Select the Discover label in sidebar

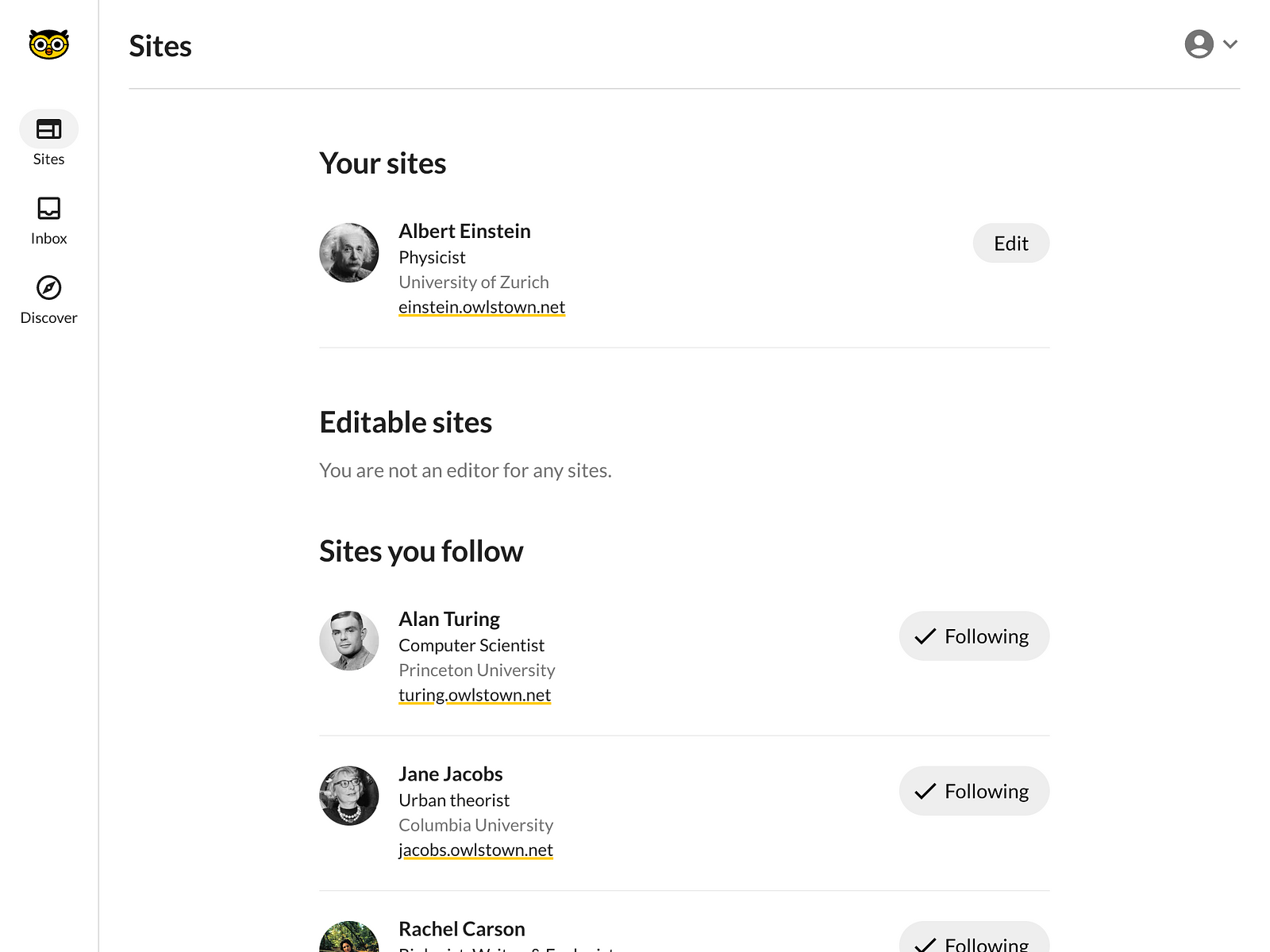pos(48,317)
